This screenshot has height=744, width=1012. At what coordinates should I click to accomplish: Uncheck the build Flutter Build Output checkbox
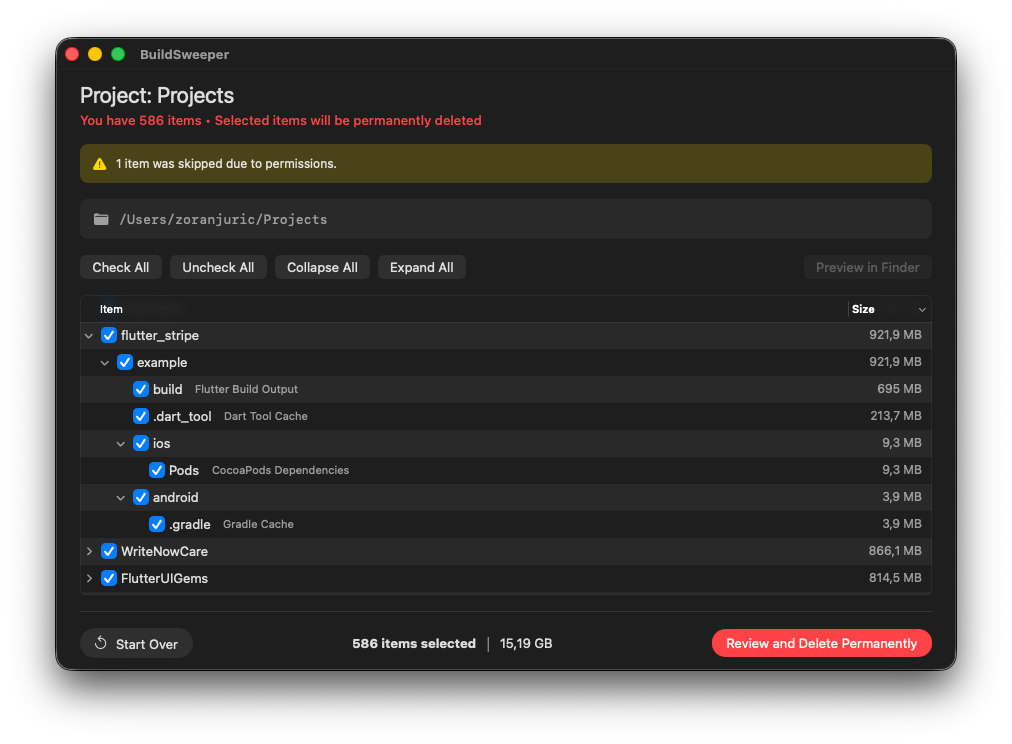coord(141,389)
